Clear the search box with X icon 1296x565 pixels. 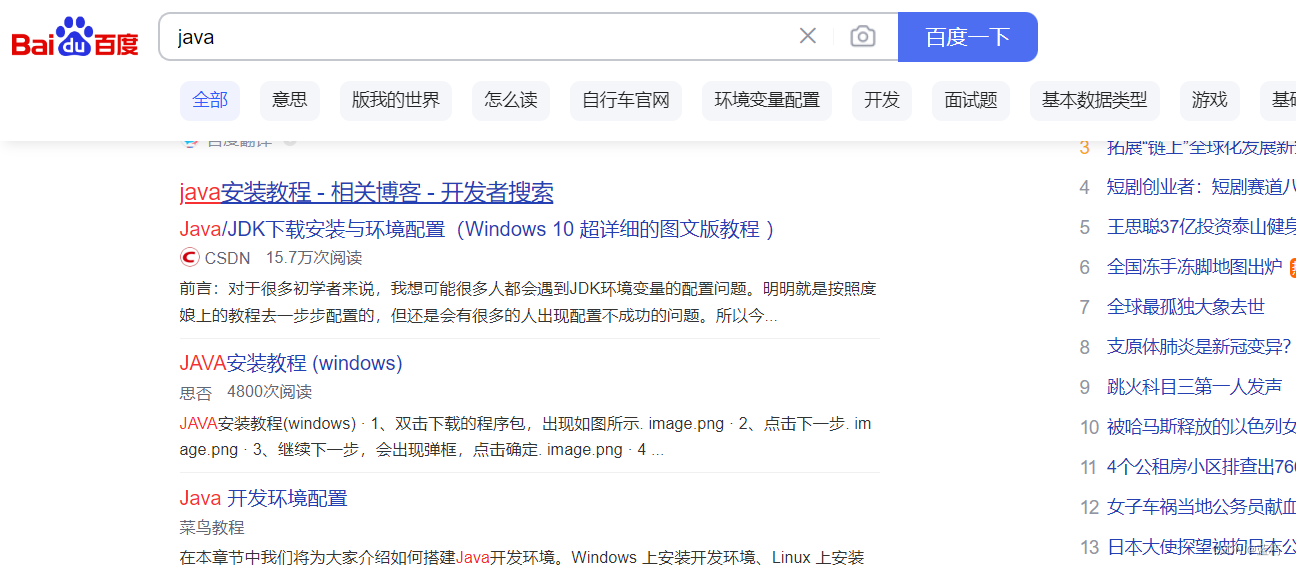[808, 36]
